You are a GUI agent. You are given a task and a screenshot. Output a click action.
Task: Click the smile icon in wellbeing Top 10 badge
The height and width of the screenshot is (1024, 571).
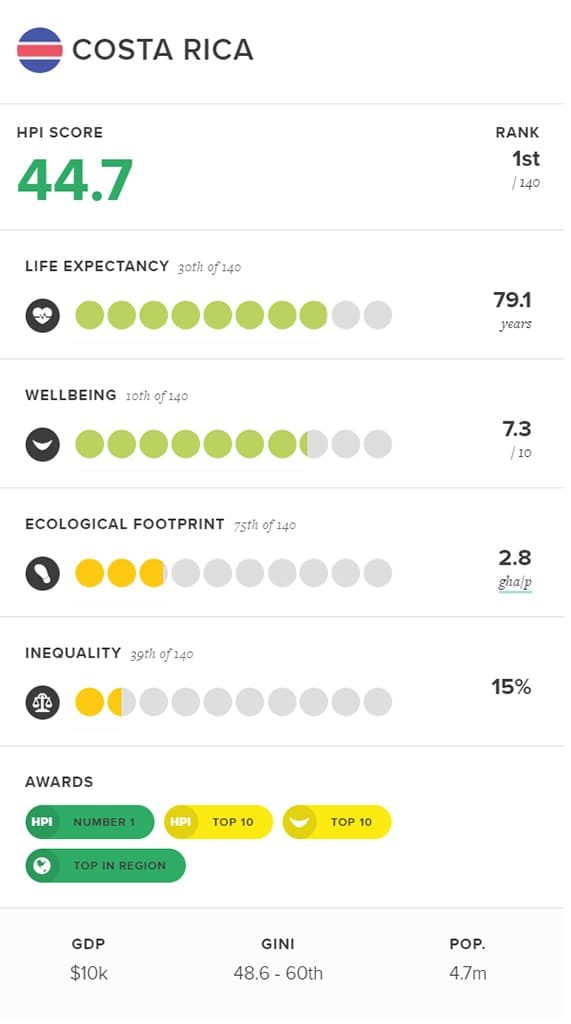click(299, 822)
